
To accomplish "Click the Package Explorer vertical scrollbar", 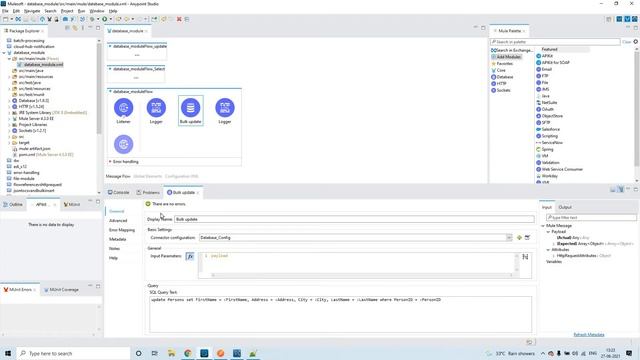I will pos(99,89).
